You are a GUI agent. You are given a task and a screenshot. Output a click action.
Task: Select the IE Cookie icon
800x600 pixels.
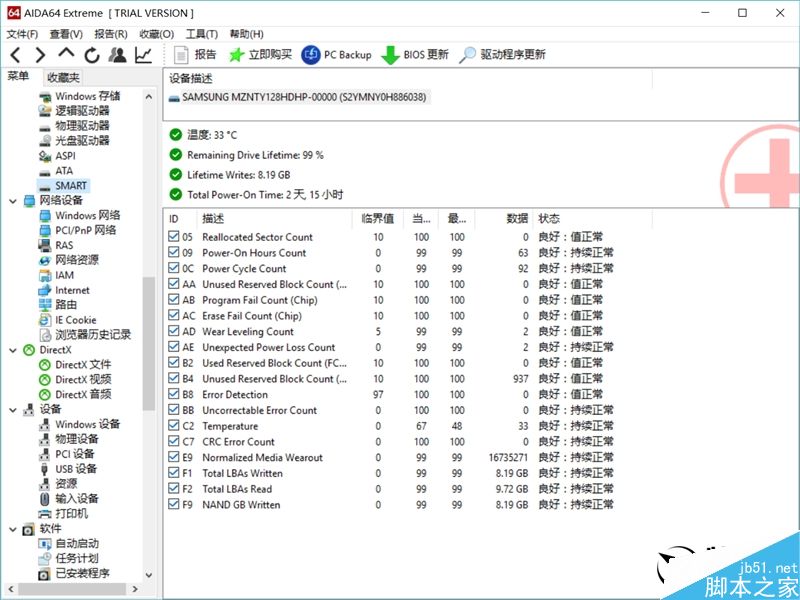tap(45, 320)
